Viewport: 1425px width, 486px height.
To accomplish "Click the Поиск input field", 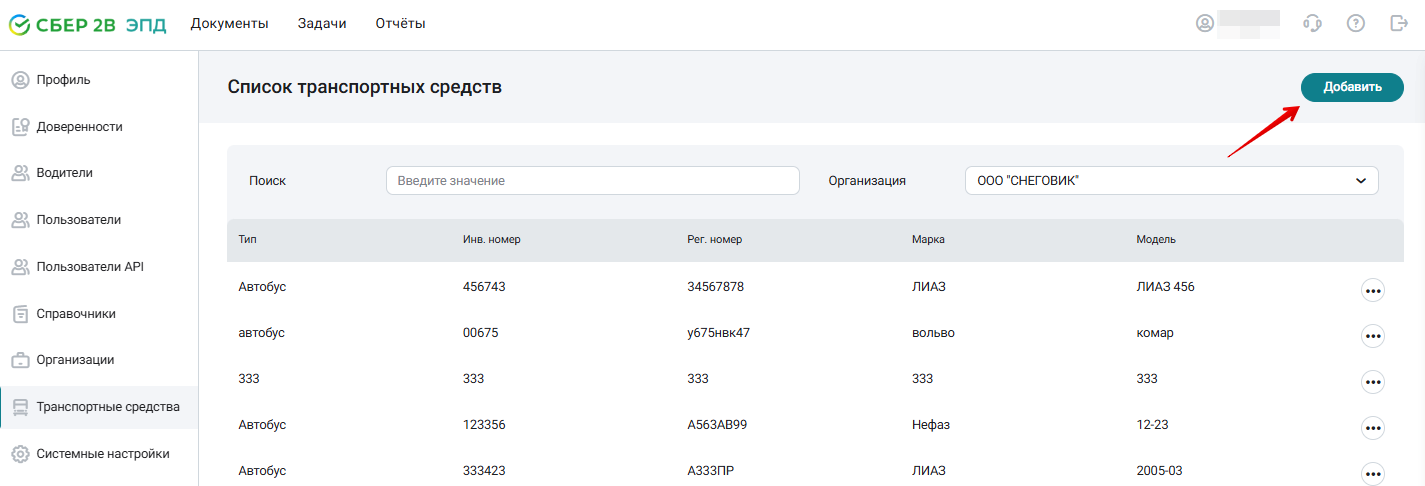I will pyautogui.click(x=593, y=180).
